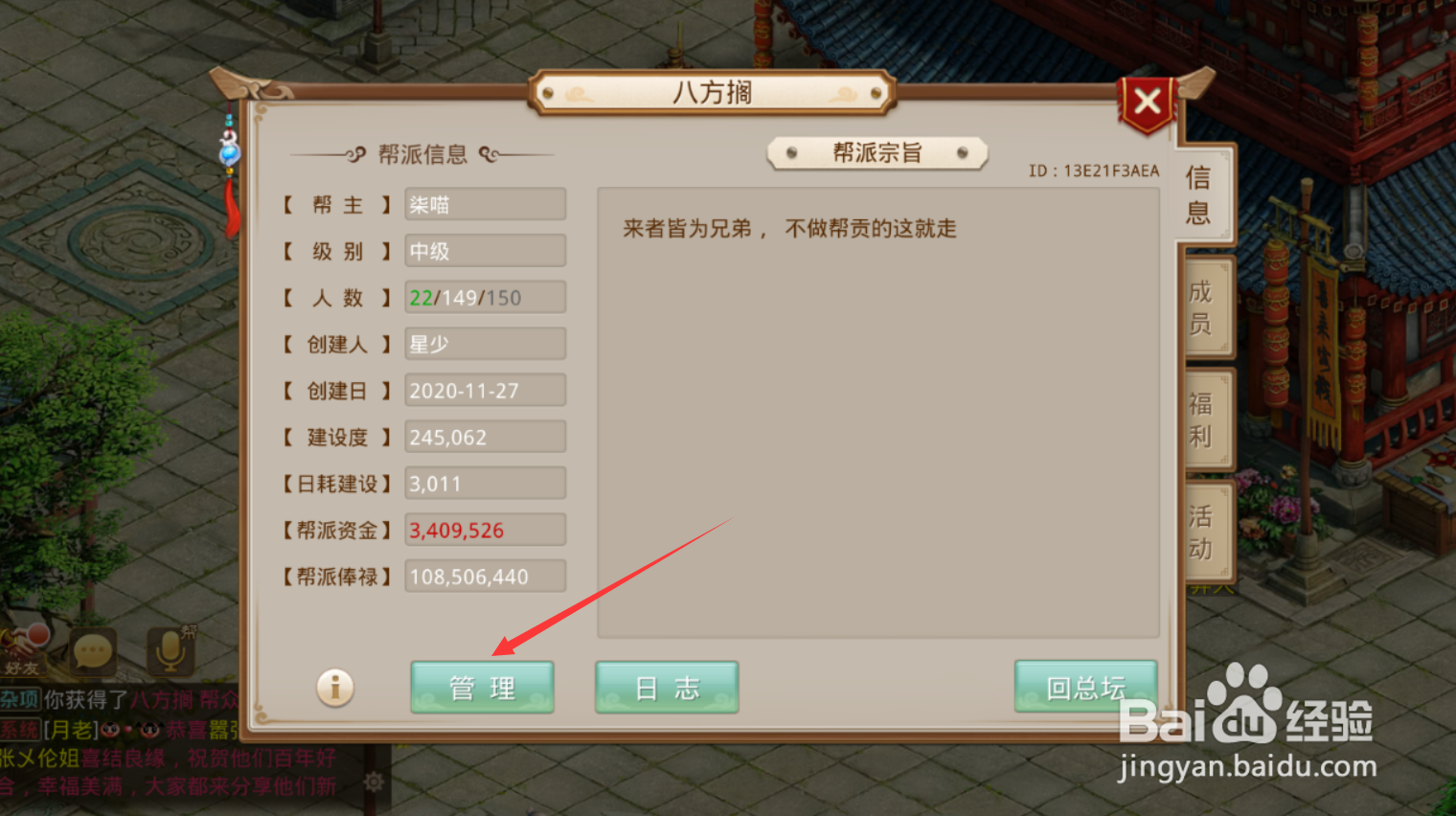Image resolution: width=1456 pixels, height=816 pixels.
Task: Switch to the 成员 side tab
Action: click(1201, 307)
